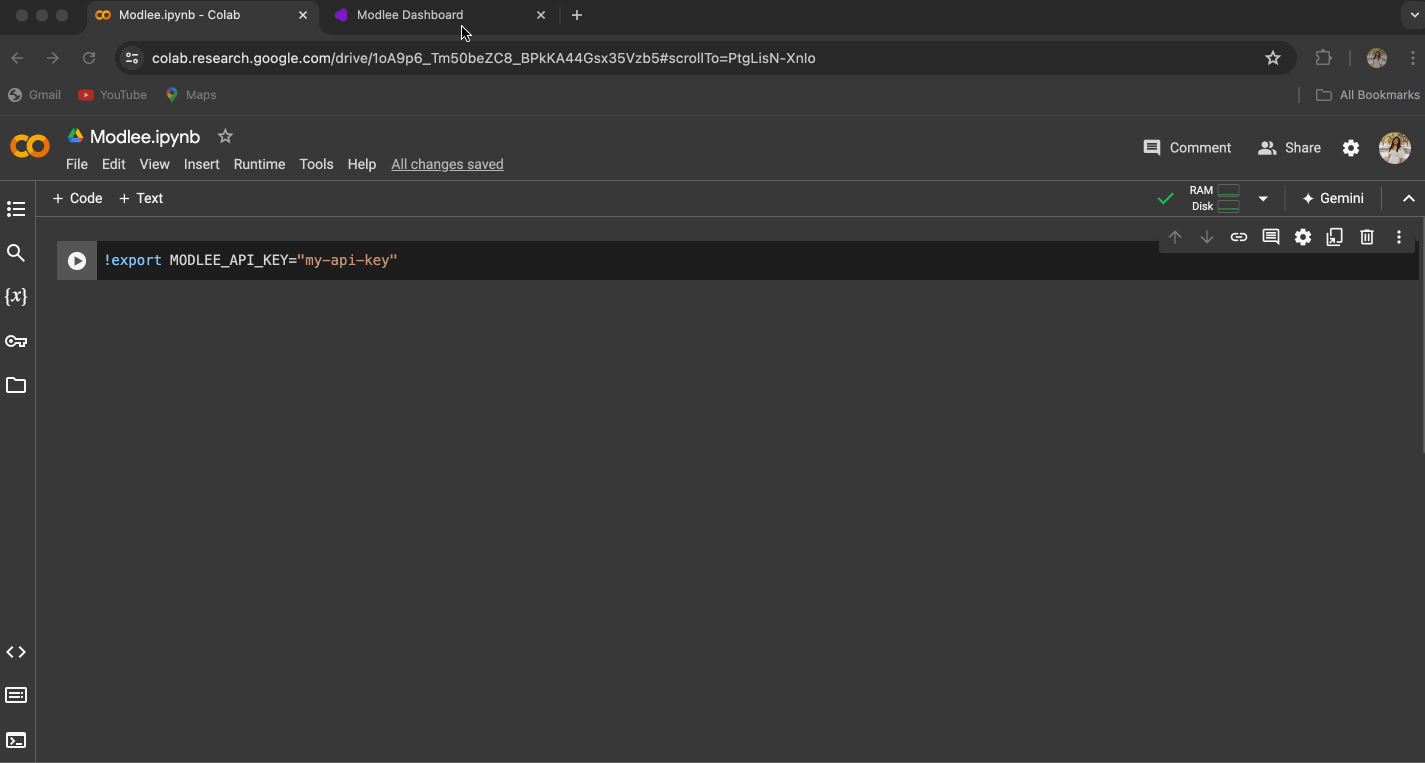
Task: Add a new Text cell
Action: pyautogui.click(x=141, y=198)
